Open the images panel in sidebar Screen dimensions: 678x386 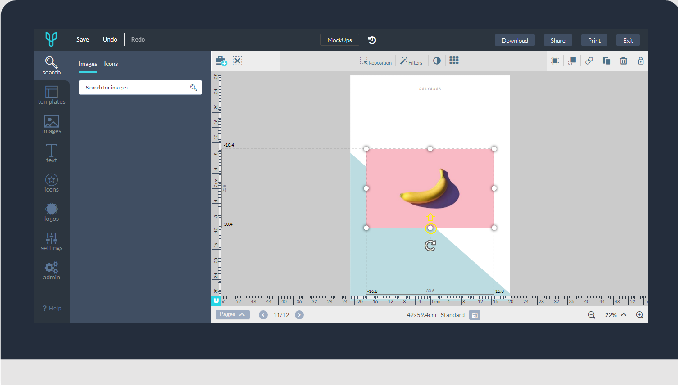(51, 124)
